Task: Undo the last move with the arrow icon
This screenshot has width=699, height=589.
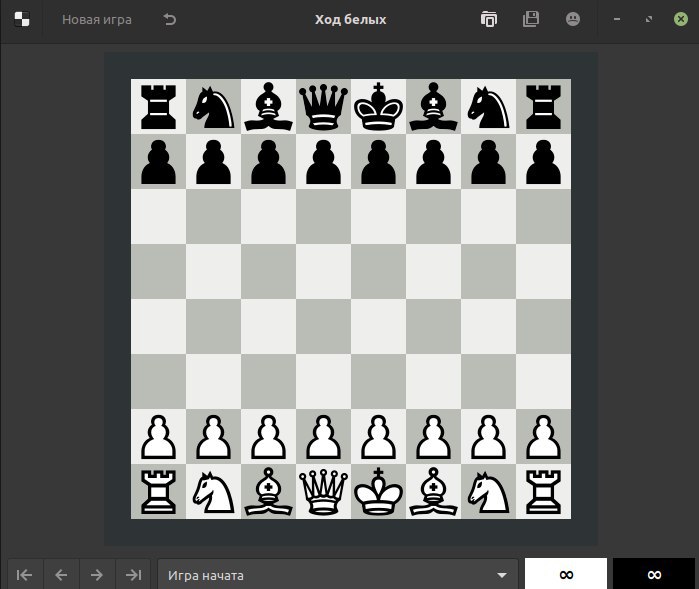Action: [169, 19]
